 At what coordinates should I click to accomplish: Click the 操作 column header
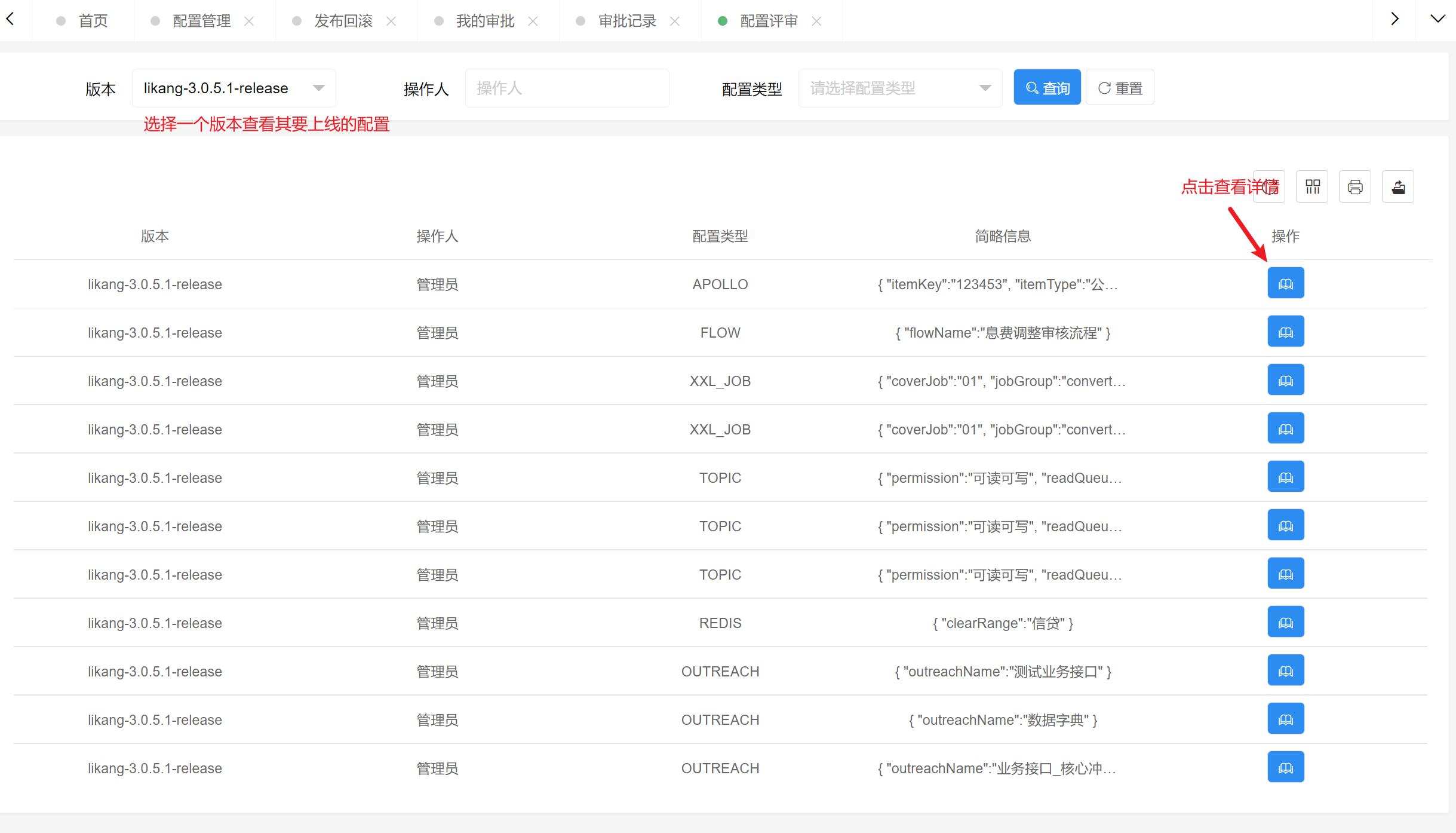point(1285,236)
